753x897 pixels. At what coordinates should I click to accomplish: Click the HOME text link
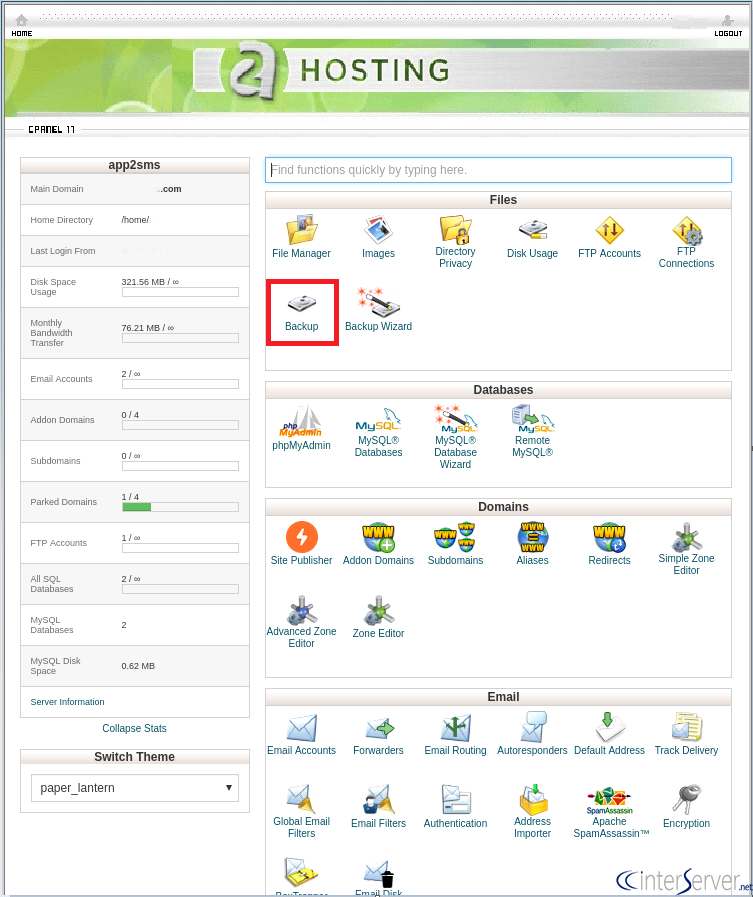[22, 33]
